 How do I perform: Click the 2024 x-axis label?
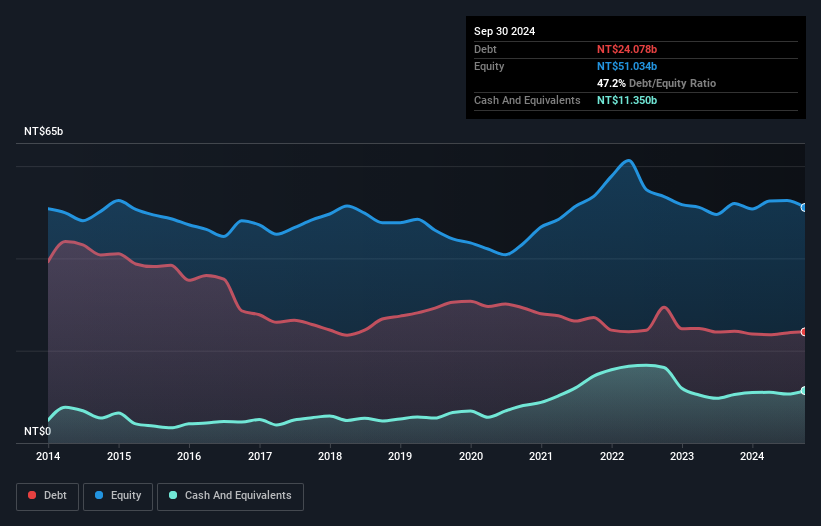tap(752, 456)
